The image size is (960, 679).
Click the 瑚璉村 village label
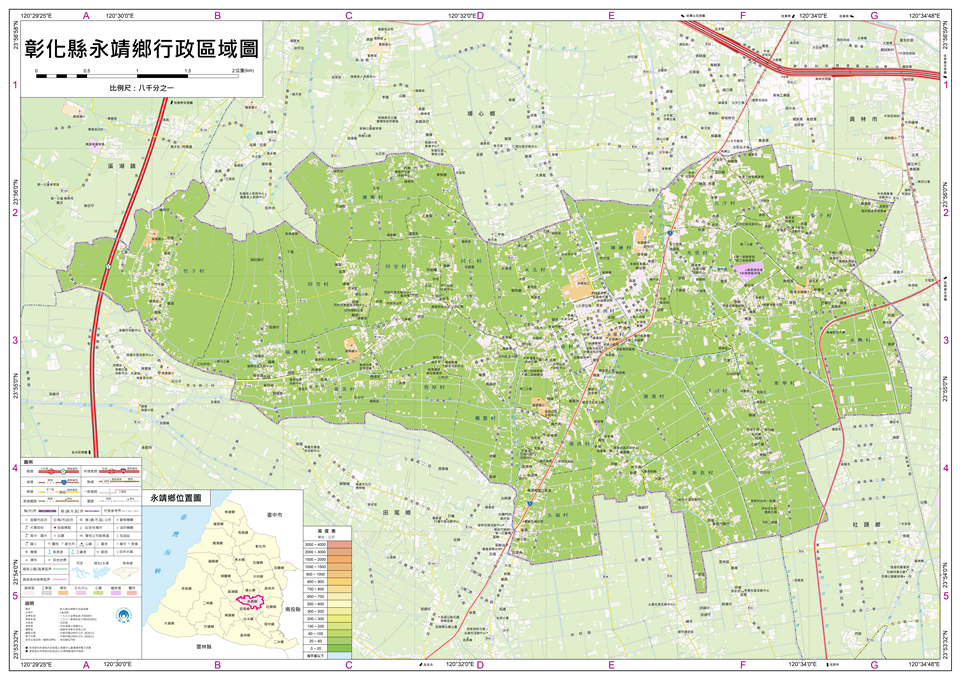pyautogui.click(x=621, y=248)
